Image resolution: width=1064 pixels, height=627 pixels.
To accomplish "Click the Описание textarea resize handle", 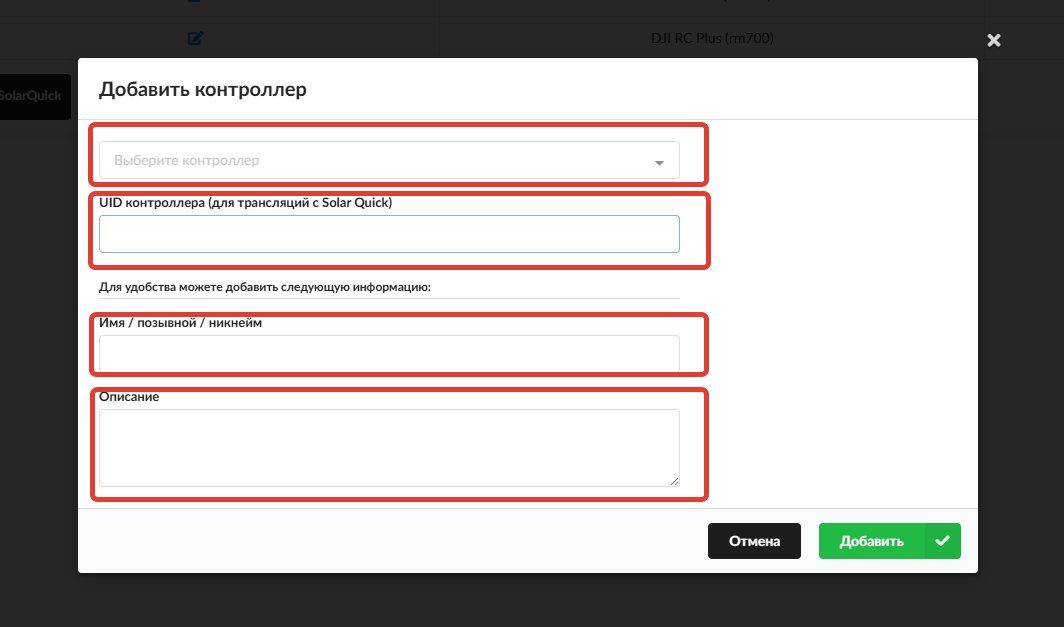I will pos(674,481).
